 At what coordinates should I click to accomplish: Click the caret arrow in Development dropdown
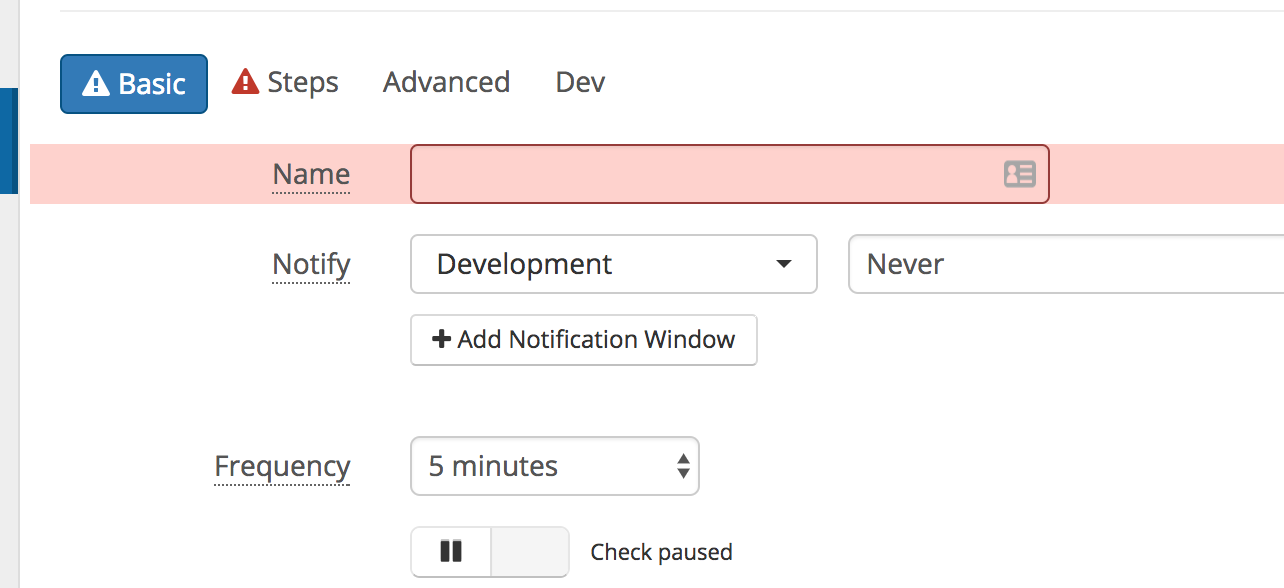[x=784, y=264]
